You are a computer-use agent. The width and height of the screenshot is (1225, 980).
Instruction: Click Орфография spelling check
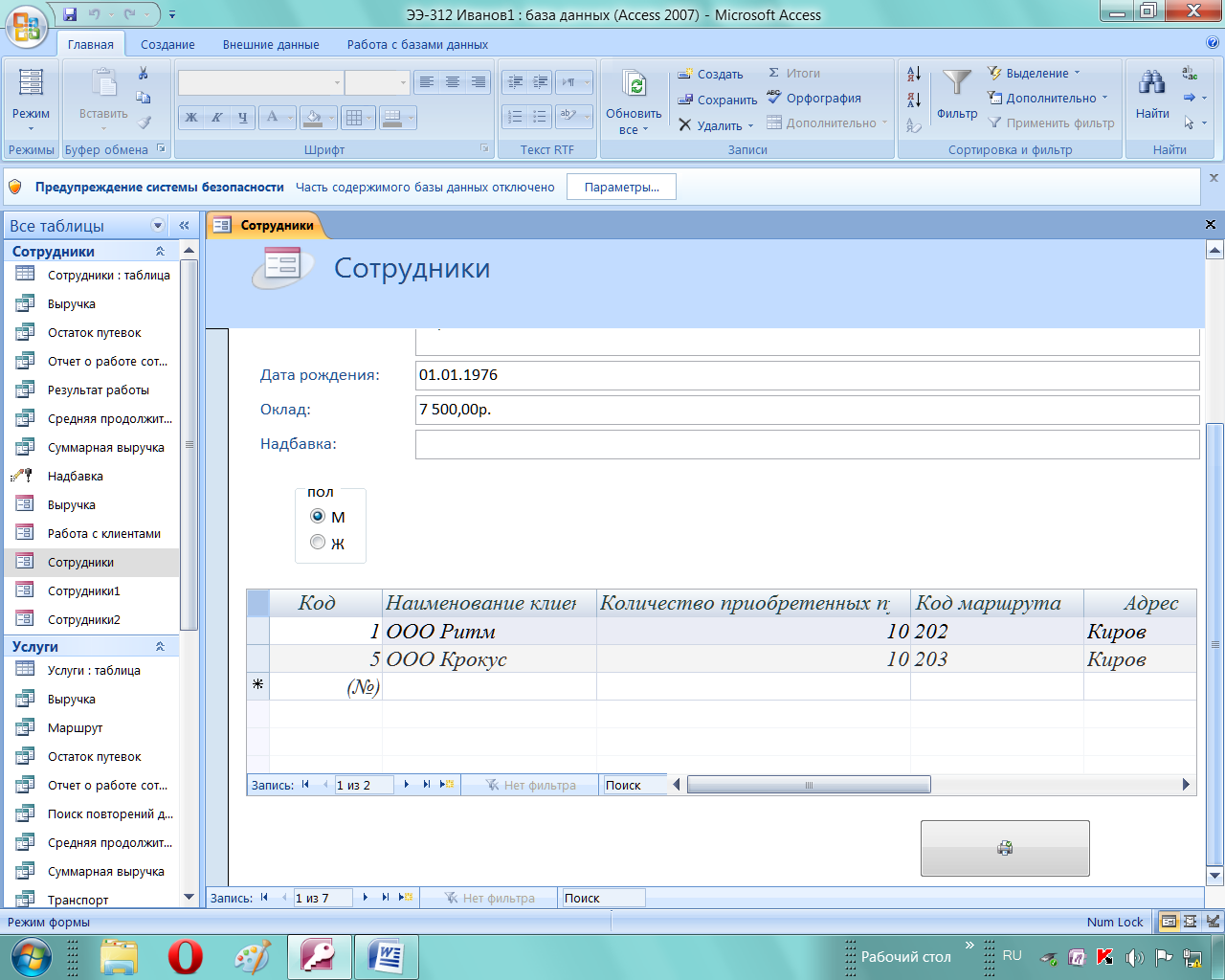click(x=813, y=98)
